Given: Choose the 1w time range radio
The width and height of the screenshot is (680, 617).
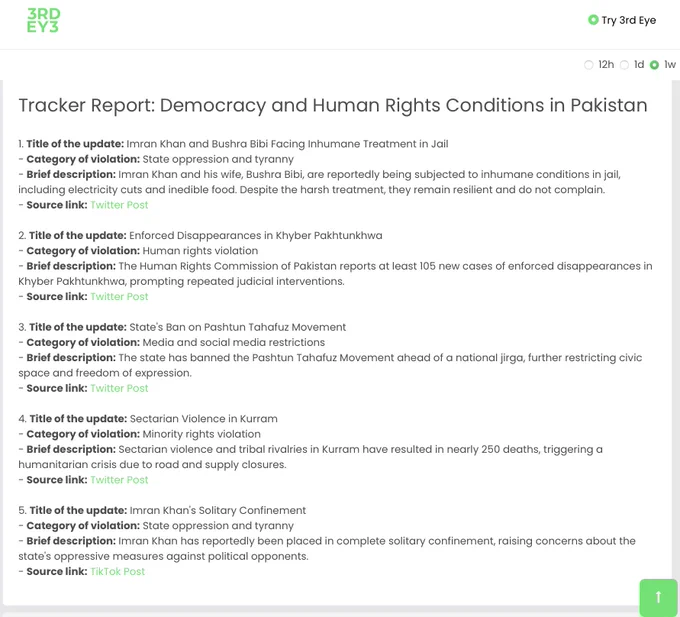Looking at the screenshot, I should pos(655,65).
